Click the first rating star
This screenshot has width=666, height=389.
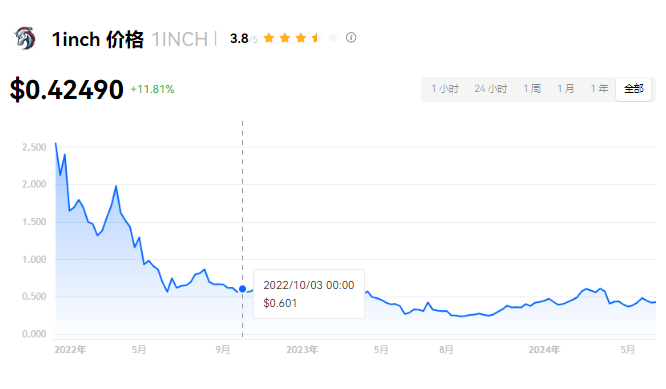tap(269, 38)
